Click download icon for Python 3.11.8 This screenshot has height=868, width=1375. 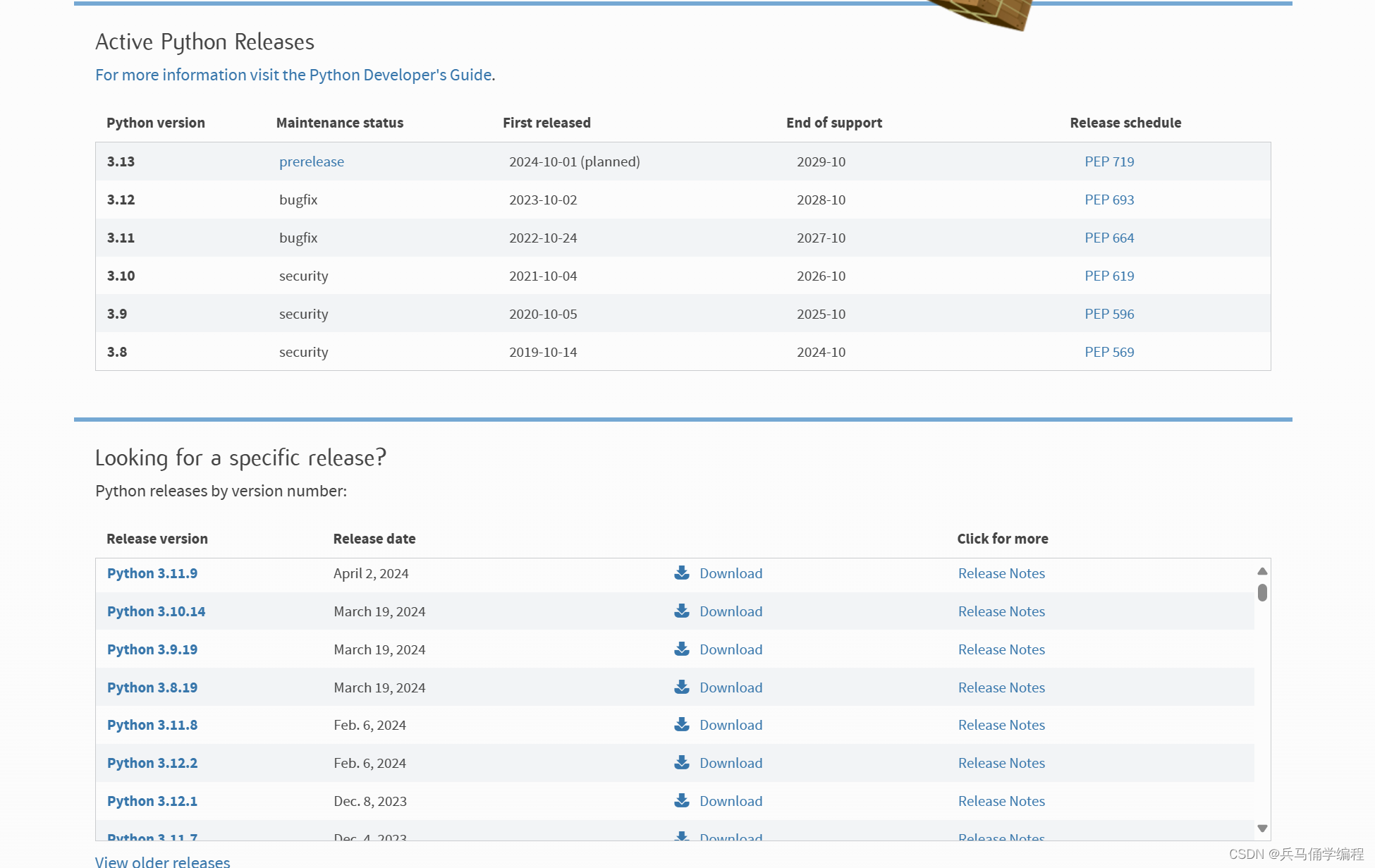[681, 724]
